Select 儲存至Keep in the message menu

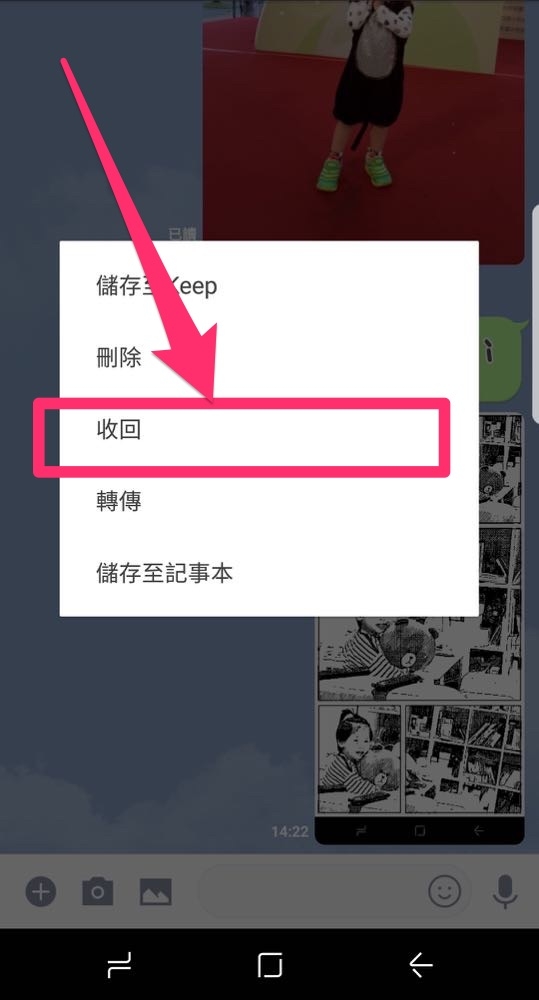pyautogui.click(x=269, y=286)
